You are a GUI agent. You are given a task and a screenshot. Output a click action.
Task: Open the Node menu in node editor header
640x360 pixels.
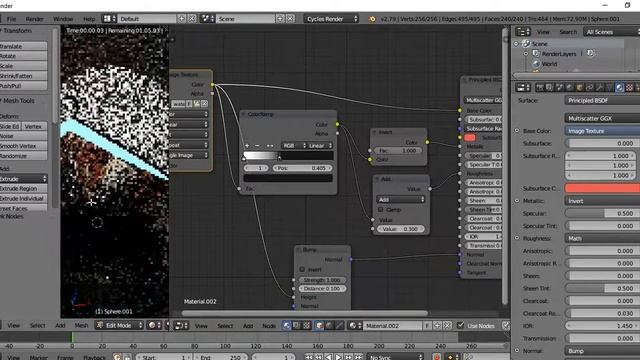point(269,325)
